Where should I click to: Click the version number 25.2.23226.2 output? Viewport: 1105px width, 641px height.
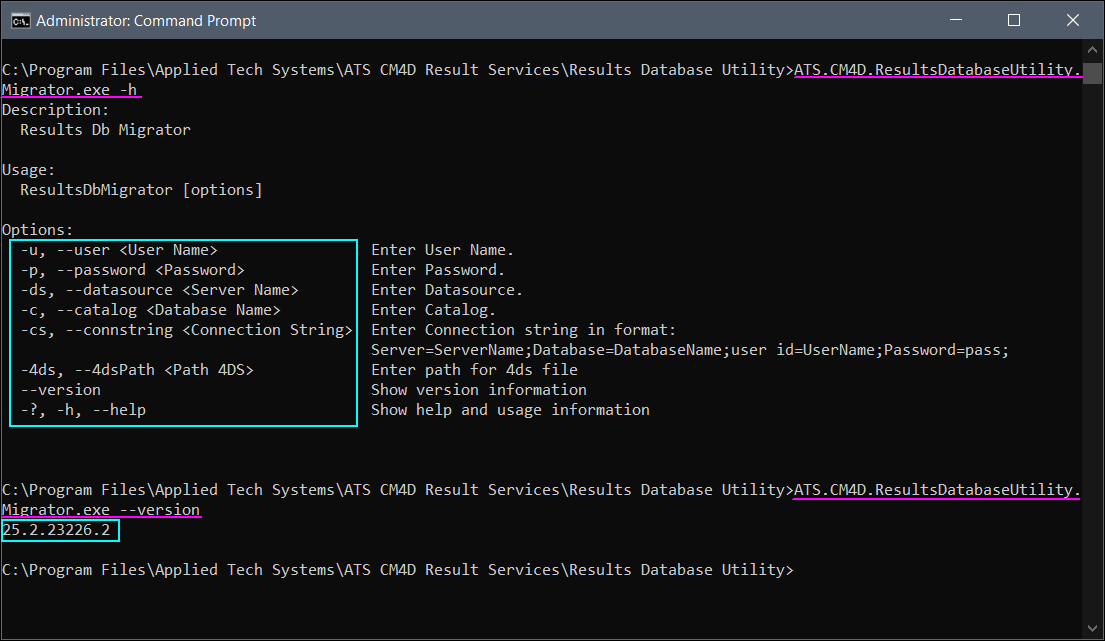57,530
